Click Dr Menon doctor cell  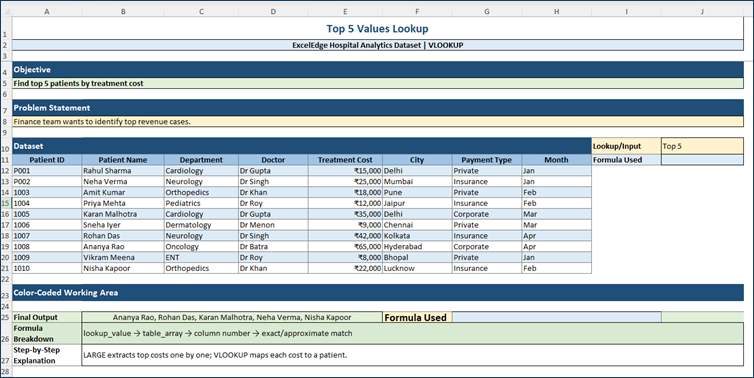tap(273, 225)
